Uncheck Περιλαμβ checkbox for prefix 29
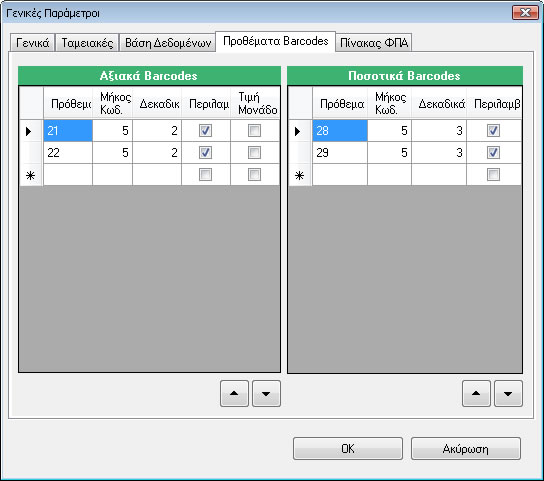Screen dimensions: 544x481 (493, 153)
